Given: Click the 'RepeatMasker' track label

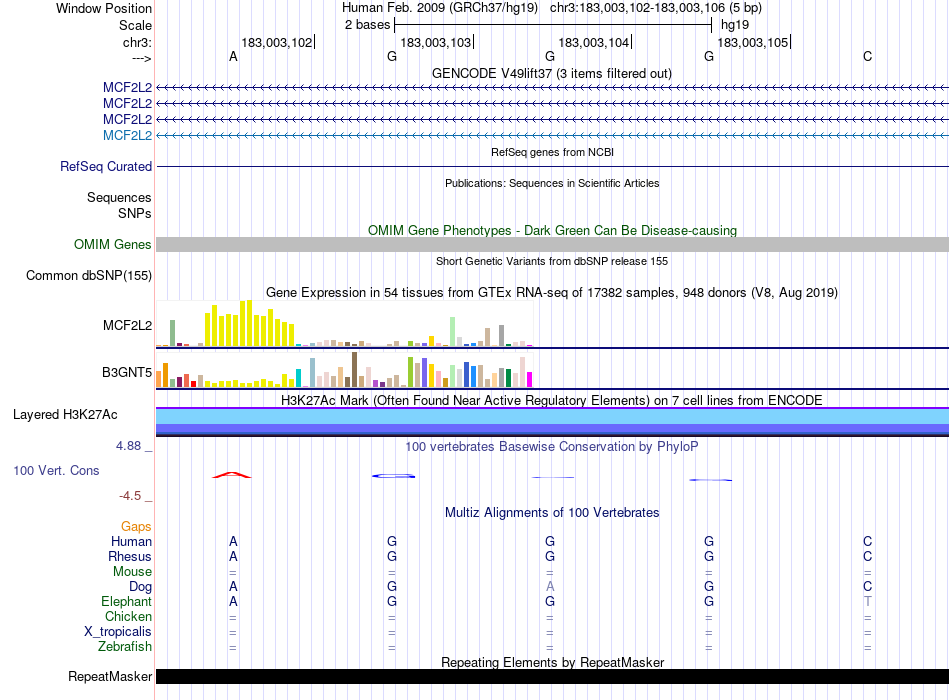Looking at the screenshot, I should [110, 676].
